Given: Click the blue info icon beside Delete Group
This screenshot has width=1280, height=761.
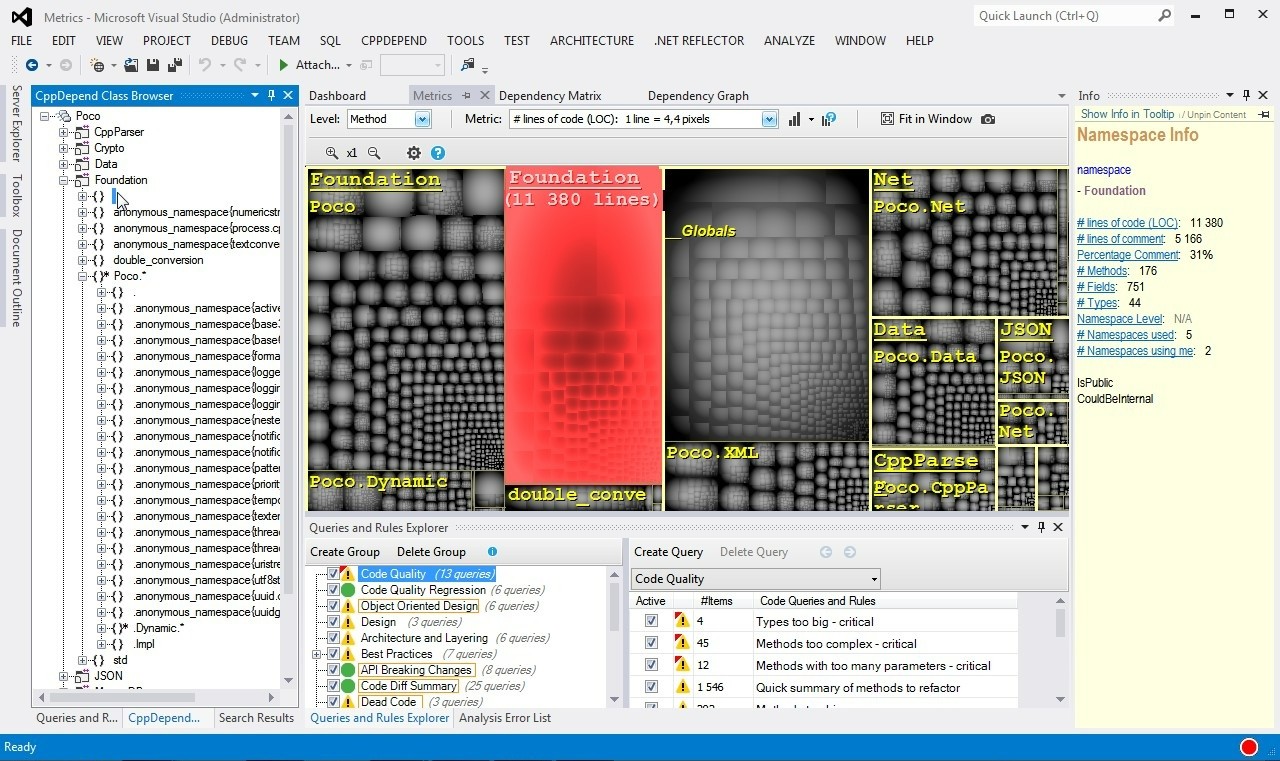Looking at the screenshot, I should (491, 551).
